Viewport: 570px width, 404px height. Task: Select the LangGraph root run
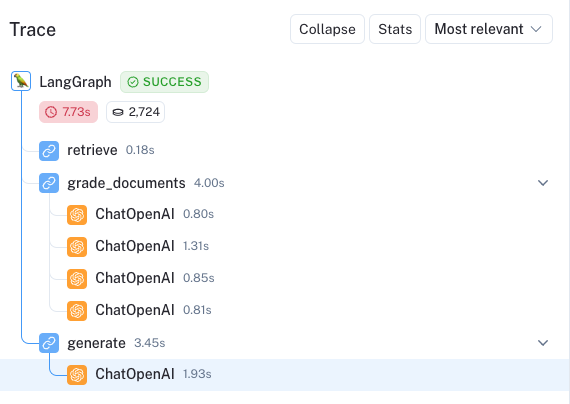point(75,82)
